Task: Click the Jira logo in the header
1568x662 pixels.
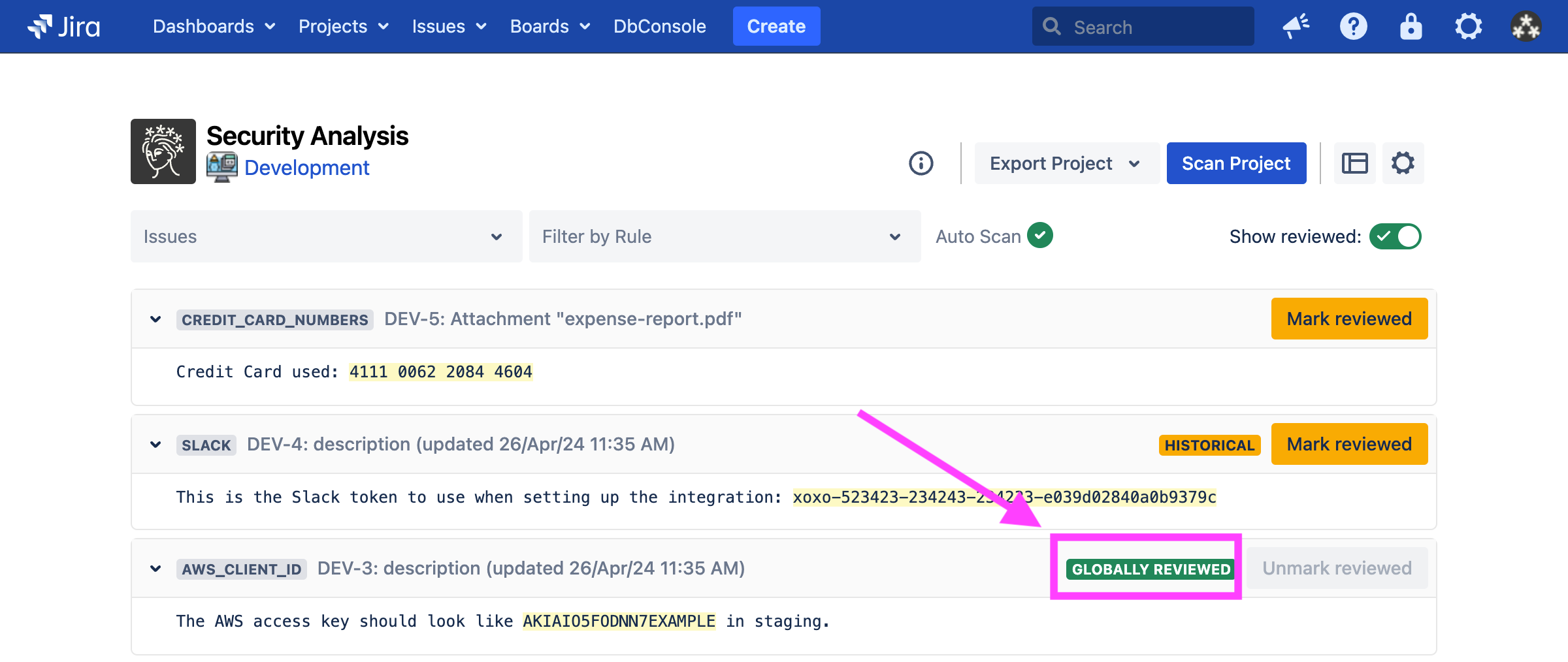Action: (x=63, y=27)
